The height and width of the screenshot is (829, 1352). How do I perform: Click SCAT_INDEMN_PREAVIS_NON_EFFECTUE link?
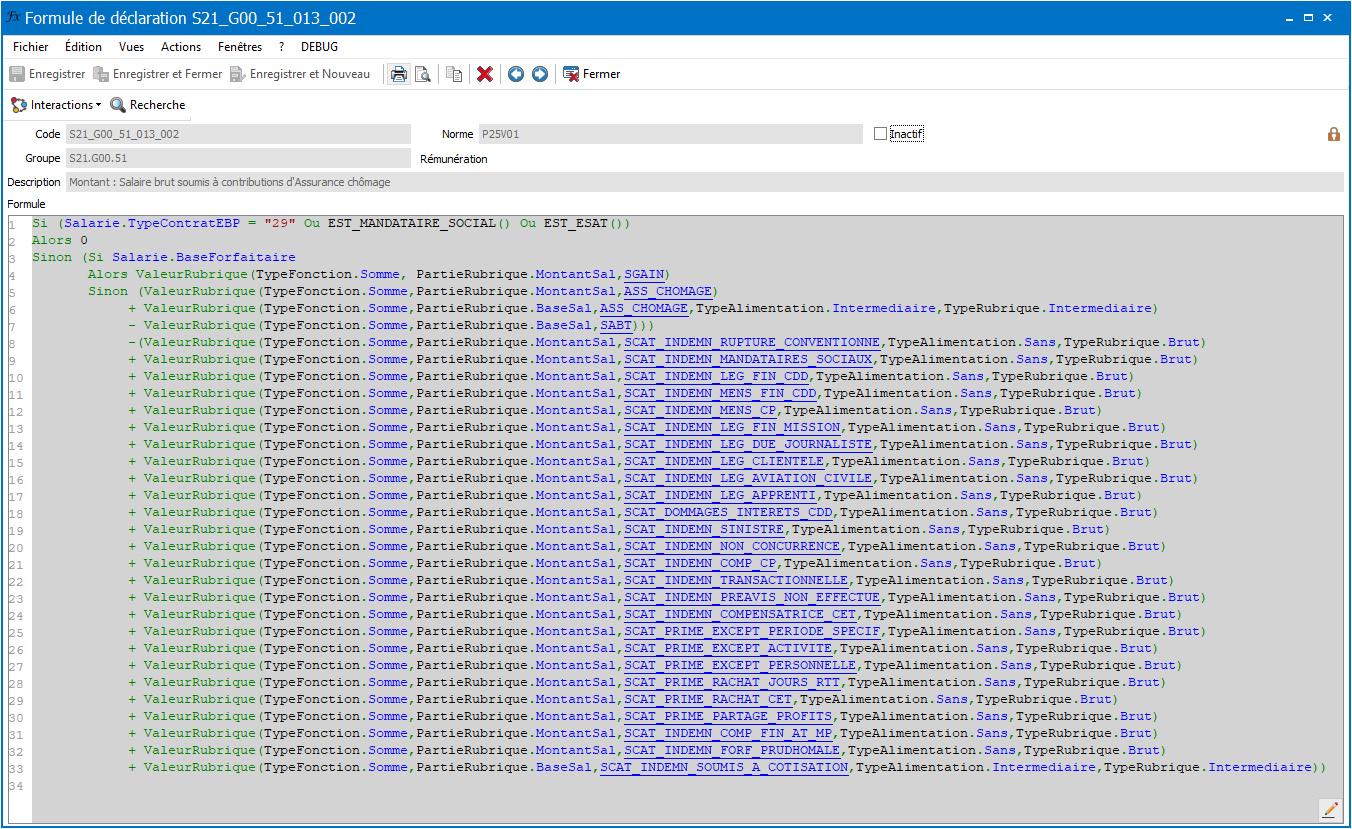click(x=752, y=597)
